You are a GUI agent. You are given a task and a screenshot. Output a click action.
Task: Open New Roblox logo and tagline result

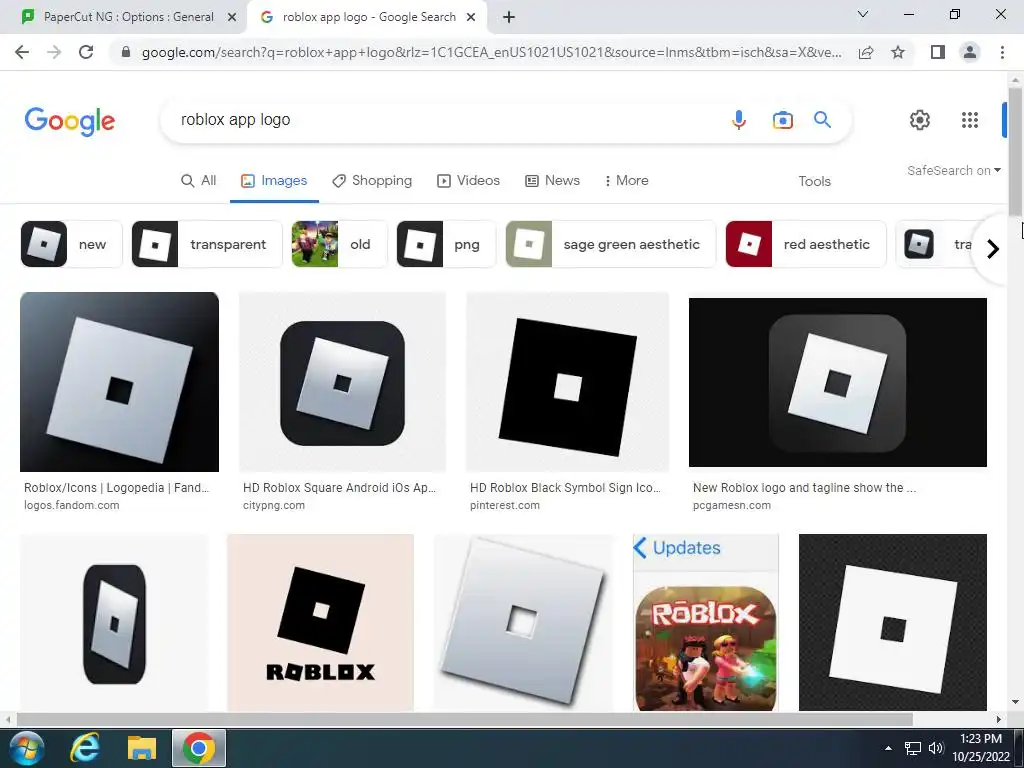tap(805, 488)
